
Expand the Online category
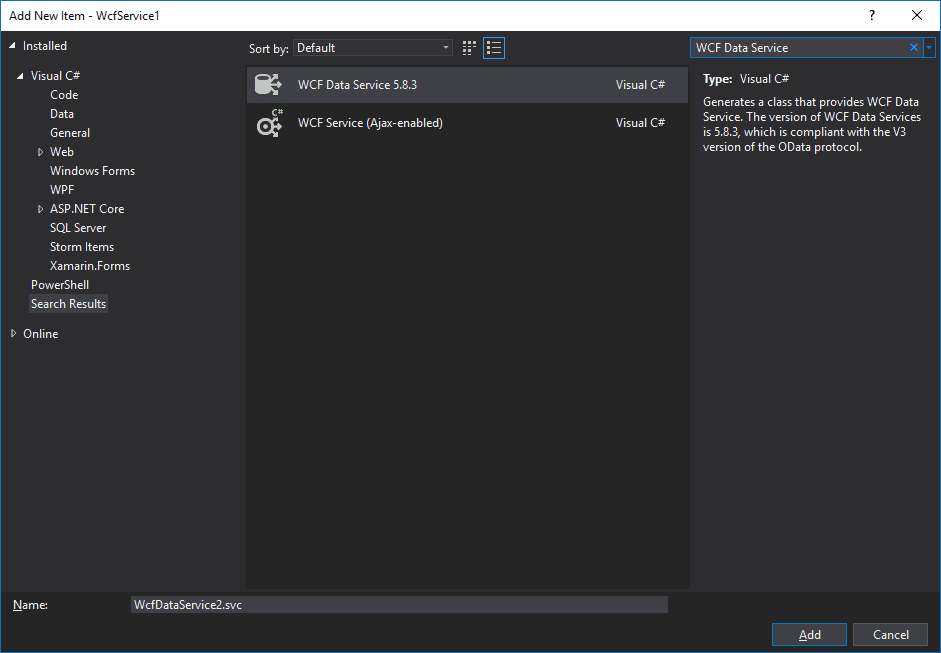(13, 334)
